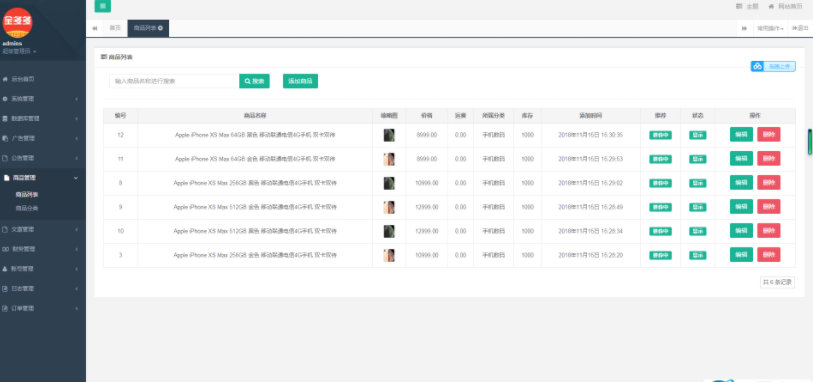This screenshot has width=813, height=382.
Task: Expand the 日志管理 menu chevron
Action: point(76,289)
